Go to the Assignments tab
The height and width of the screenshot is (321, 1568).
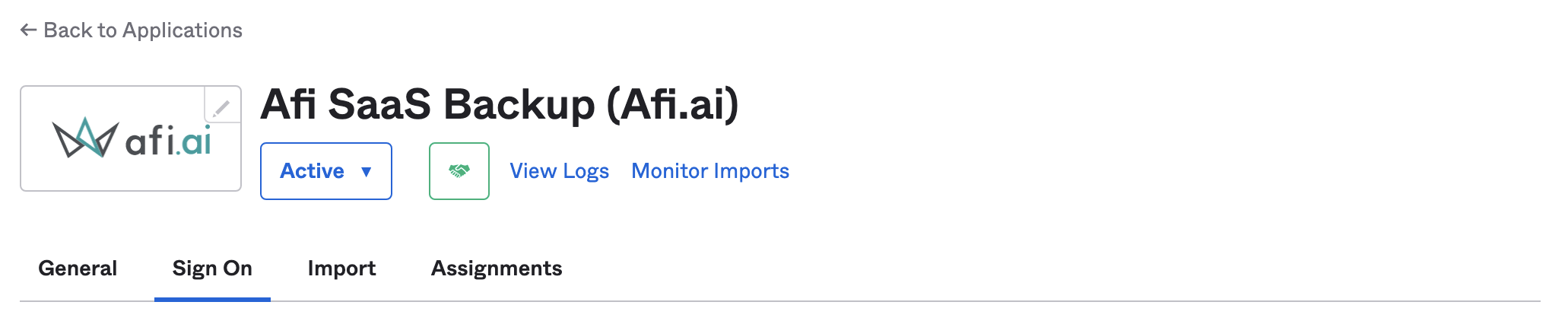497,269
